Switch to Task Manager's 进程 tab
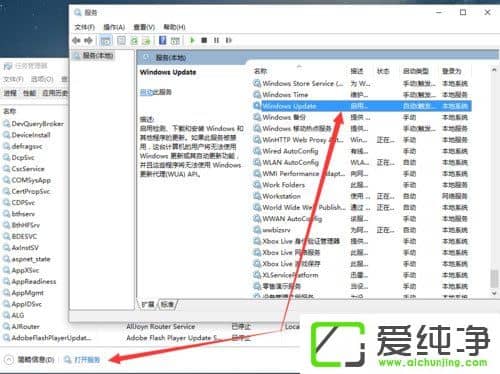 10,93
